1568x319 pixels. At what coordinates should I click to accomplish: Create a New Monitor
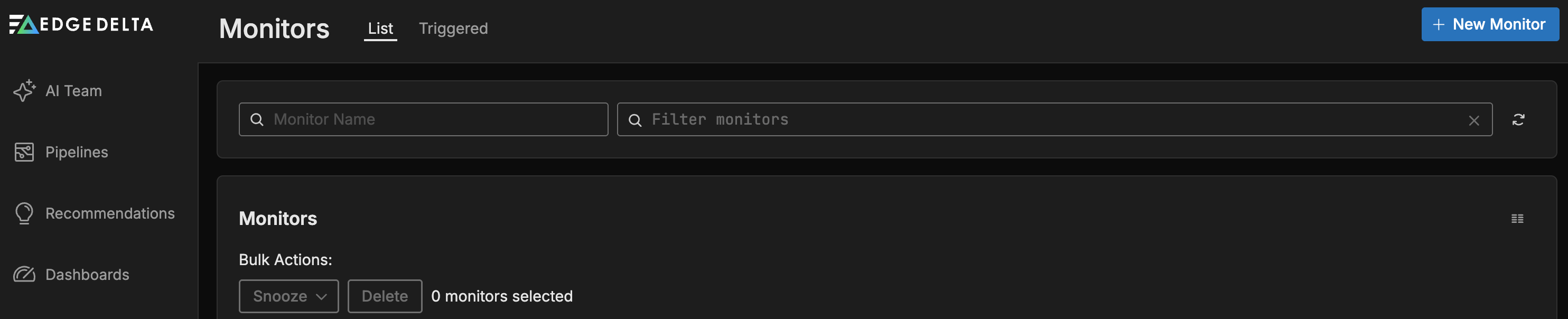pos(1489,24)
